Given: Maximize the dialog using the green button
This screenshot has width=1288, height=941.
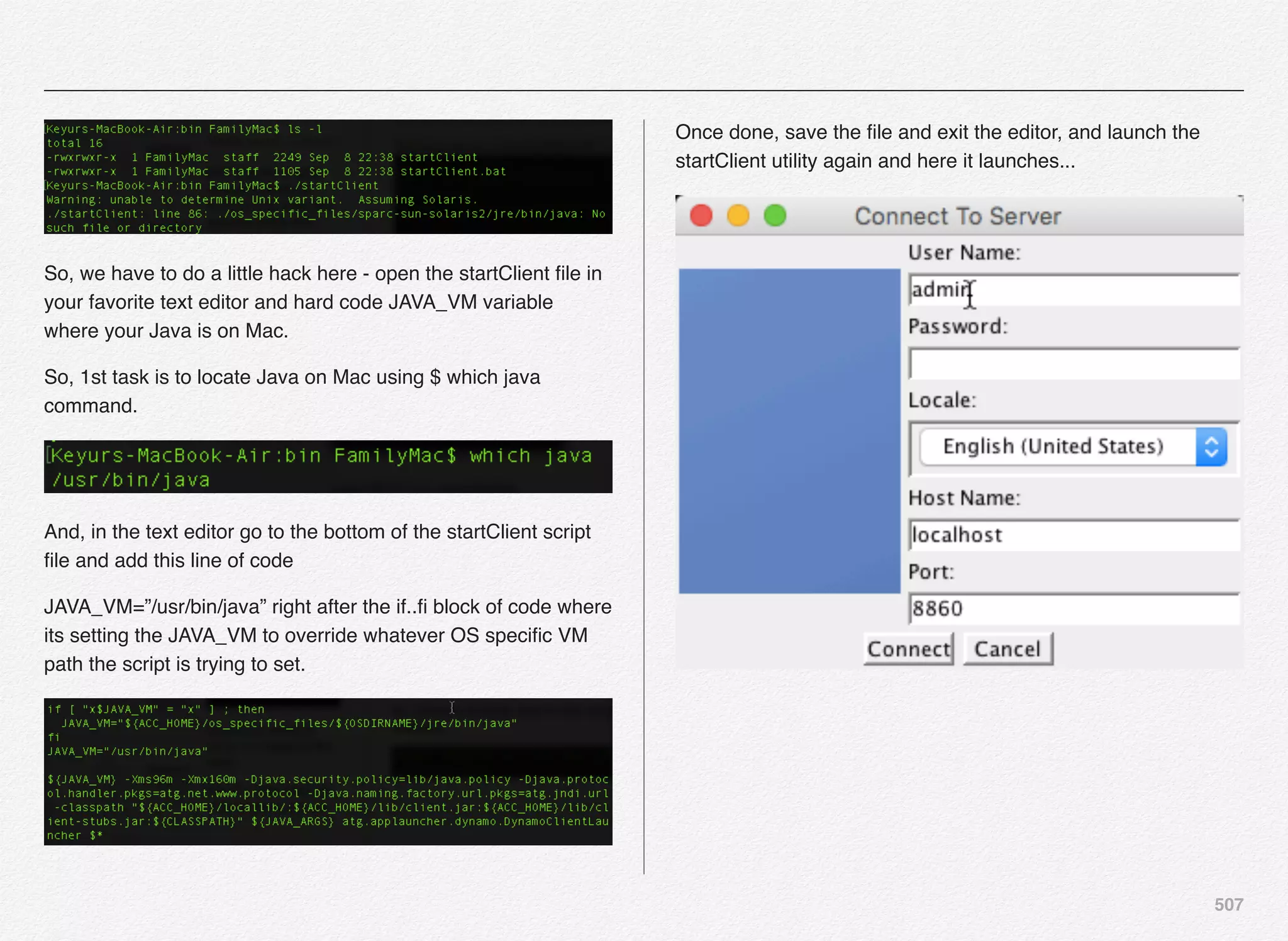Looking at the screenshot, I should [x=775, y=216].
